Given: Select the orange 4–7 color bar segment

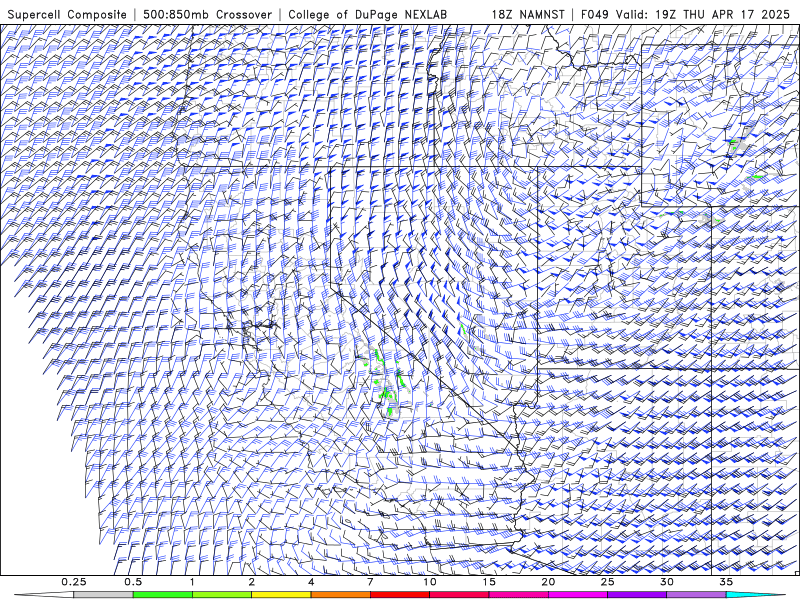Looking at the screenshot, I should (341, 595).
